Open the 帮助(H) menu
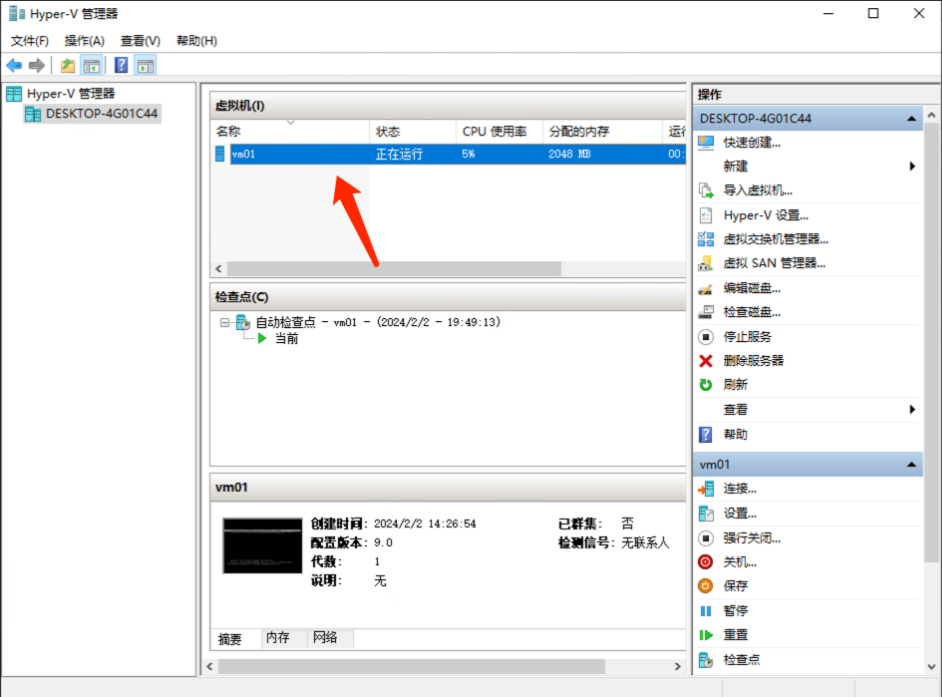Screen dimensions: 942x697 196,41
